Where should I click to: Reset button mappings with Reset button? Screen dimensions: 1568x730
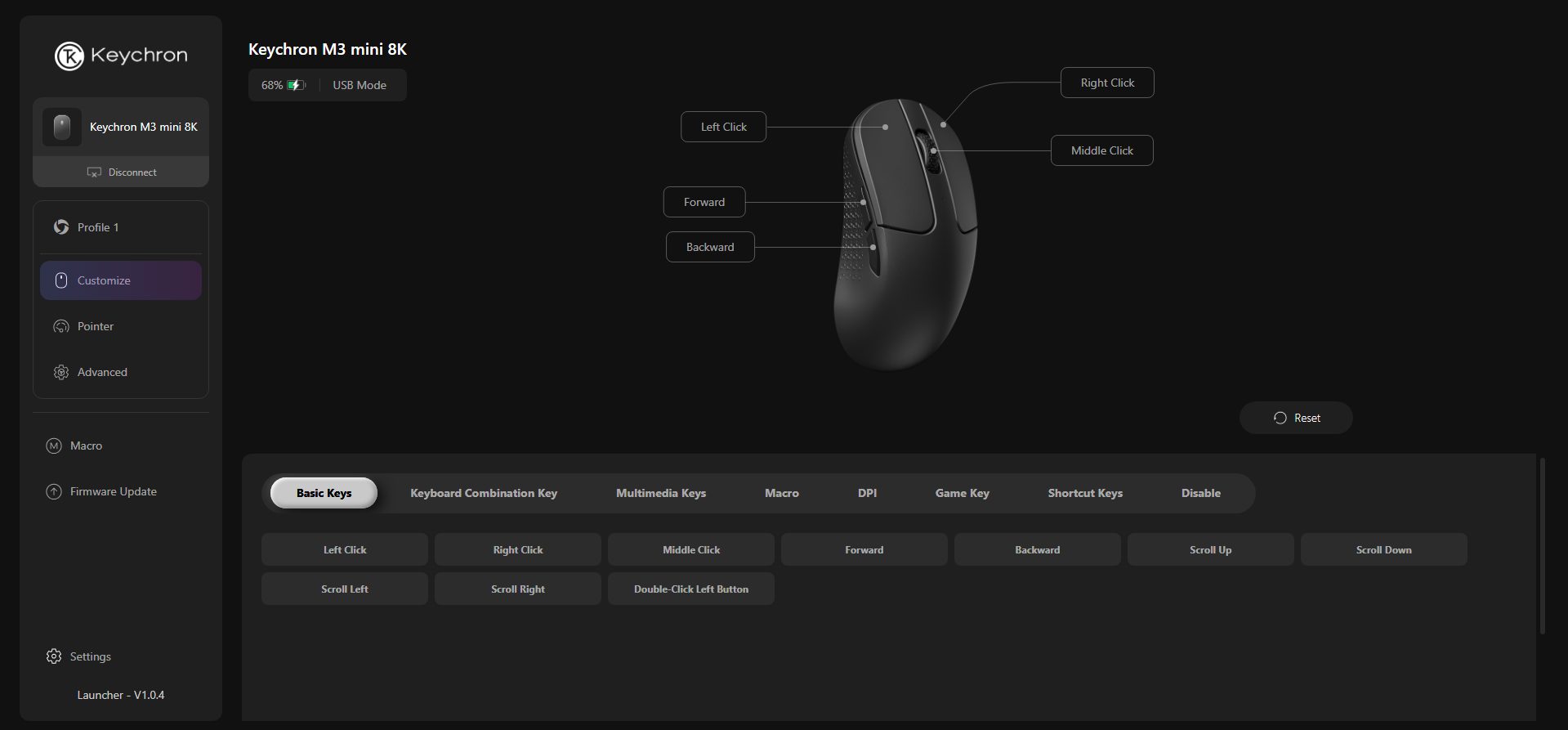(x=1296, y=418)
